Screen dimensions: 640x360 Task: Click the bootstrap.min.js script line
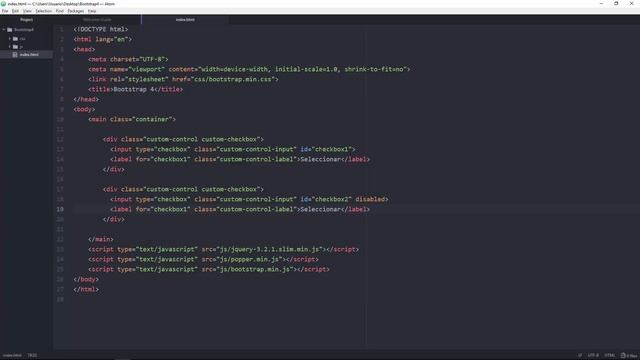tap(209, 269)
